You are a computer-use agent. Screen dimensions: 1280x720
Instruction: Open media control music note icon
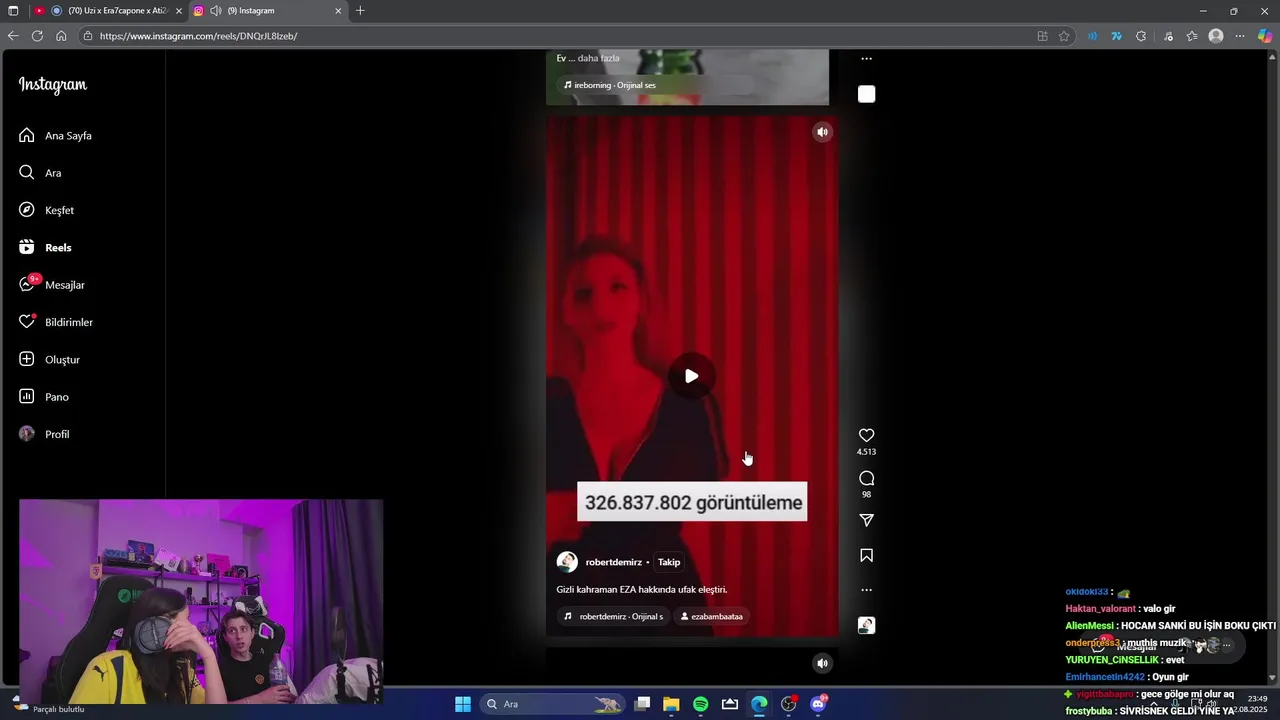pos(1168,36)
